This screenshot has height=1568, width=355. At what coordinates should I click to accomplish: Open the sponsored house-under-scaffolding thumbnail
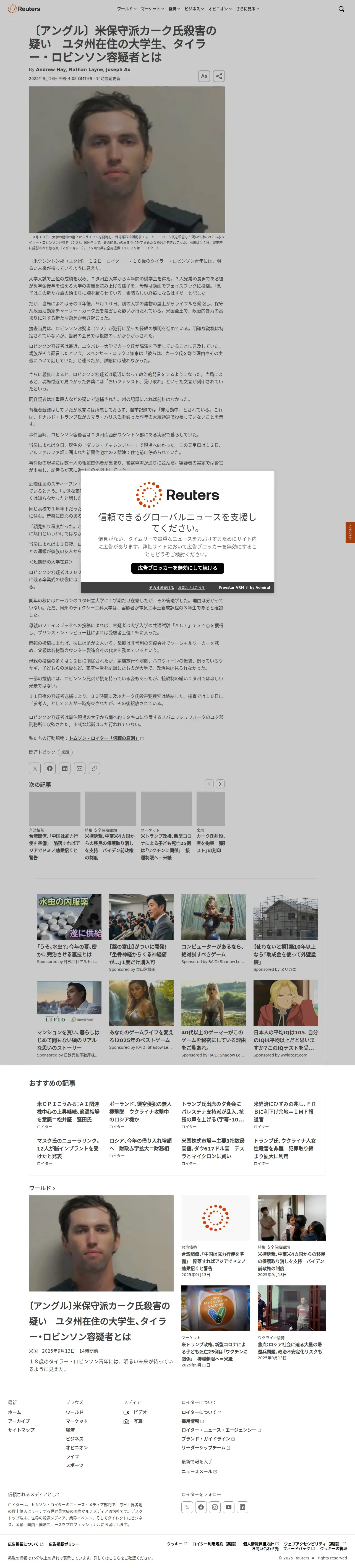click(x=286, y=917)
